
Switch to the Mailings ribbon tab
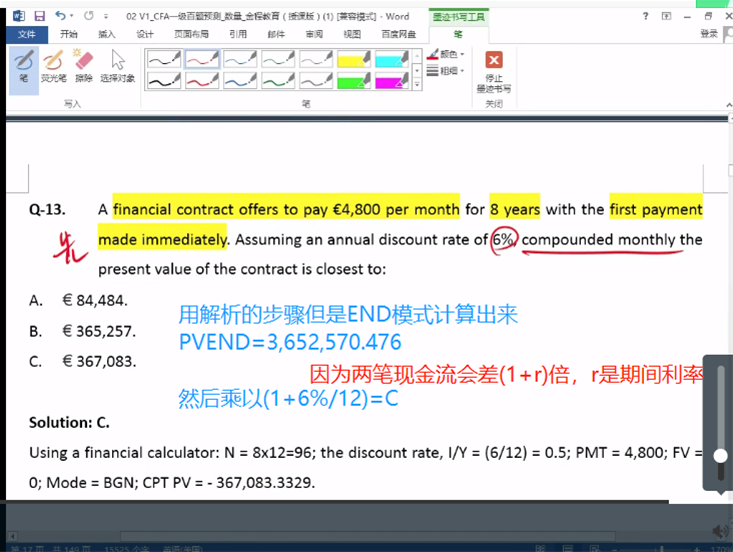tap(276, 34)
